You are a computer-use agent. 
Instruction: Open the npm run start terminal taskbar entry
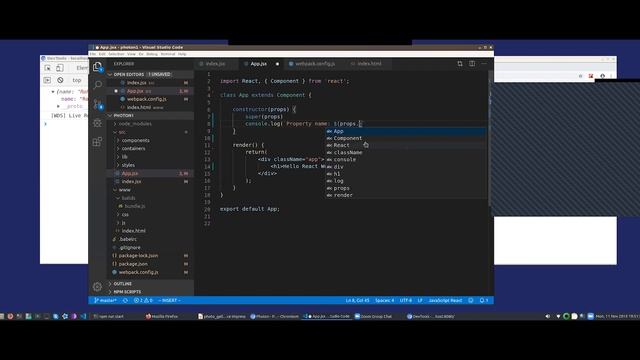(x=109, y=316)
